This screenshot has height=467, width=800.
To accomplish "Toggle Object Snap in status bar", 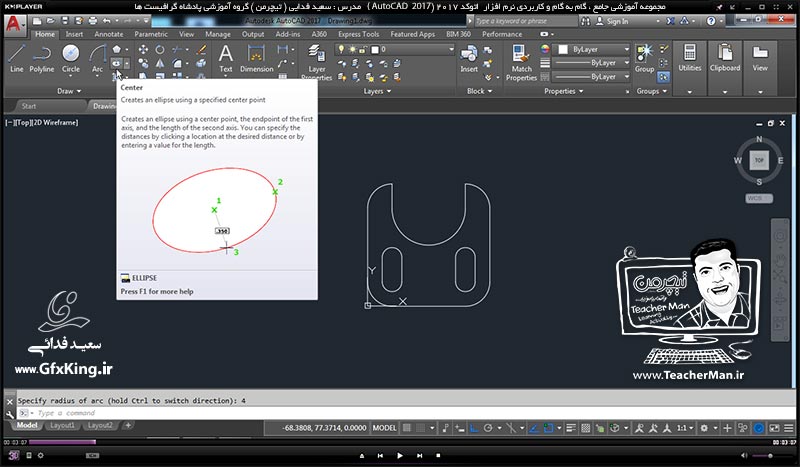I will [x=548, y=428].
